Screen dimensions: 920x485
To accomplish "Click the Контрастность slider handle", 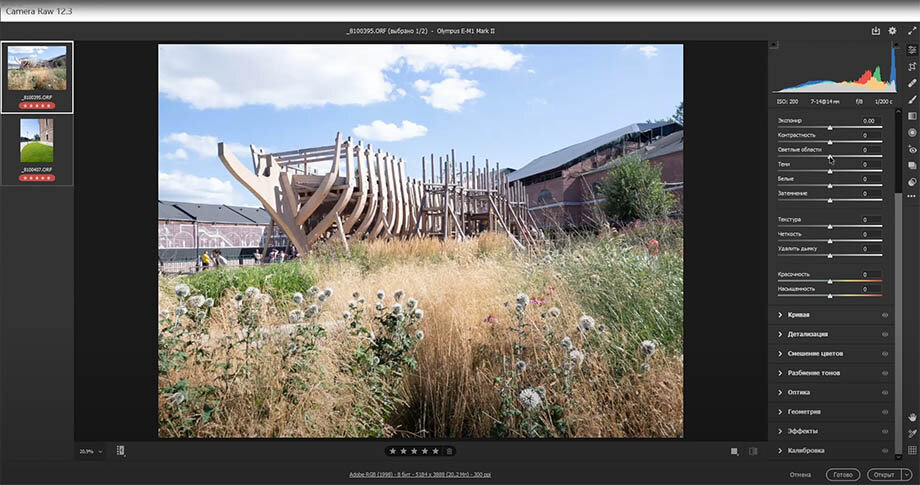I will (830, 142).
